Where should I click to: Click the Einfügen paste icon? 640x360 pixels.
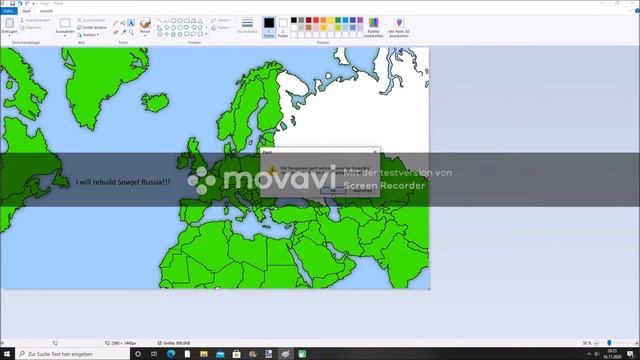[9, 23]
